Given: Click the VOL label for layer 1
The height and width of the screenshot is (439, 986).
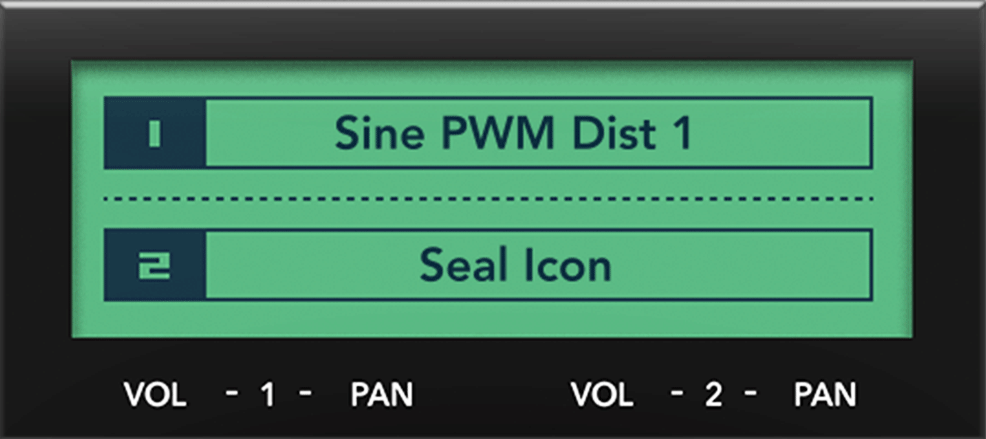Looking at the screenshot, I should click(155, 394).
